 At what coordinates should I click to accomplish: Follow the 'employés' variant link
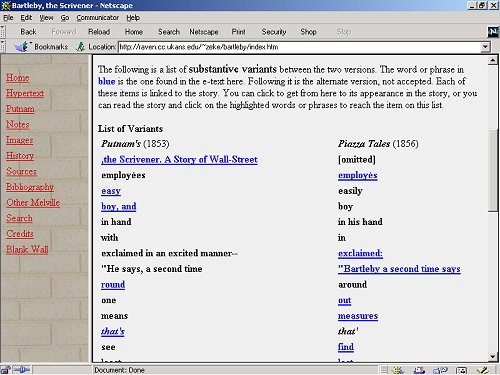[358, 175]
